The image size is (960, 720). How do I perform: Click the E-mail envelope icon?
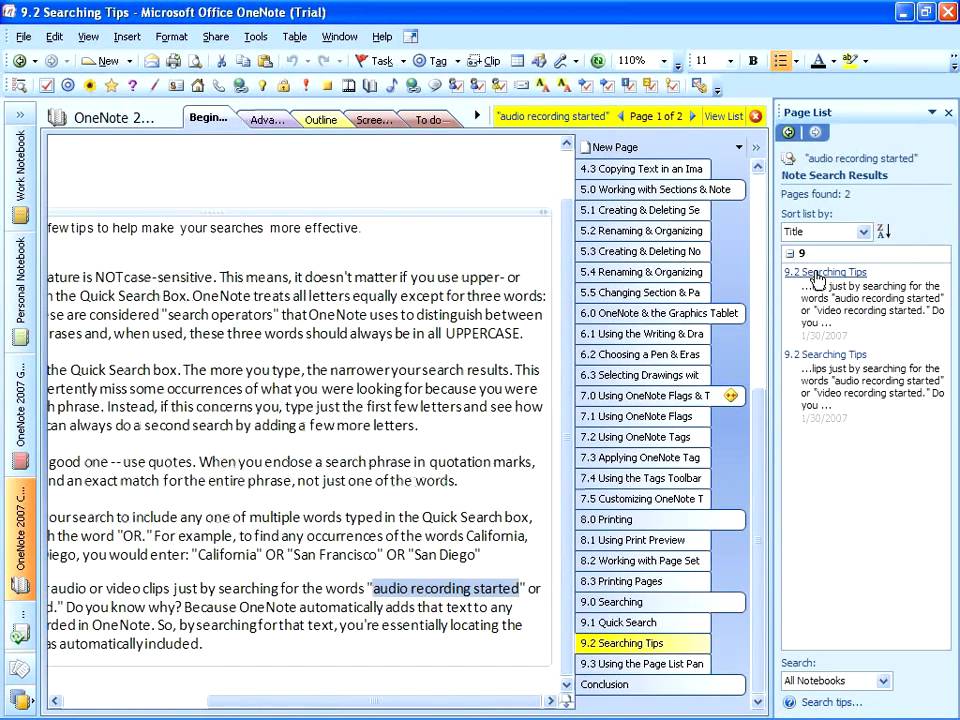[x=152, y=61]
